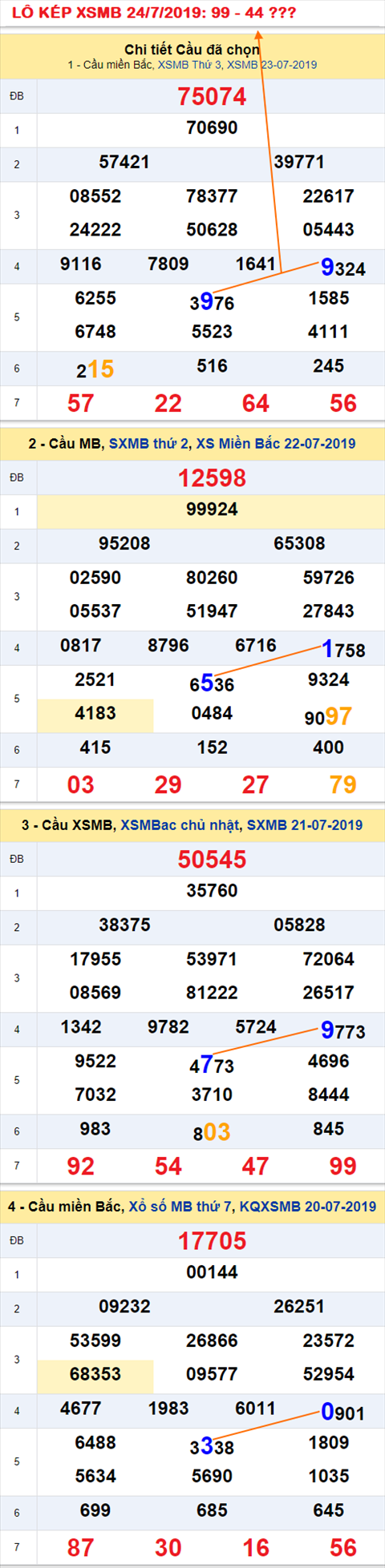The width and height of the screenshot is (385, 1568).
Task: Select first prize number 00144
Action: click(x=212, y=1272)
